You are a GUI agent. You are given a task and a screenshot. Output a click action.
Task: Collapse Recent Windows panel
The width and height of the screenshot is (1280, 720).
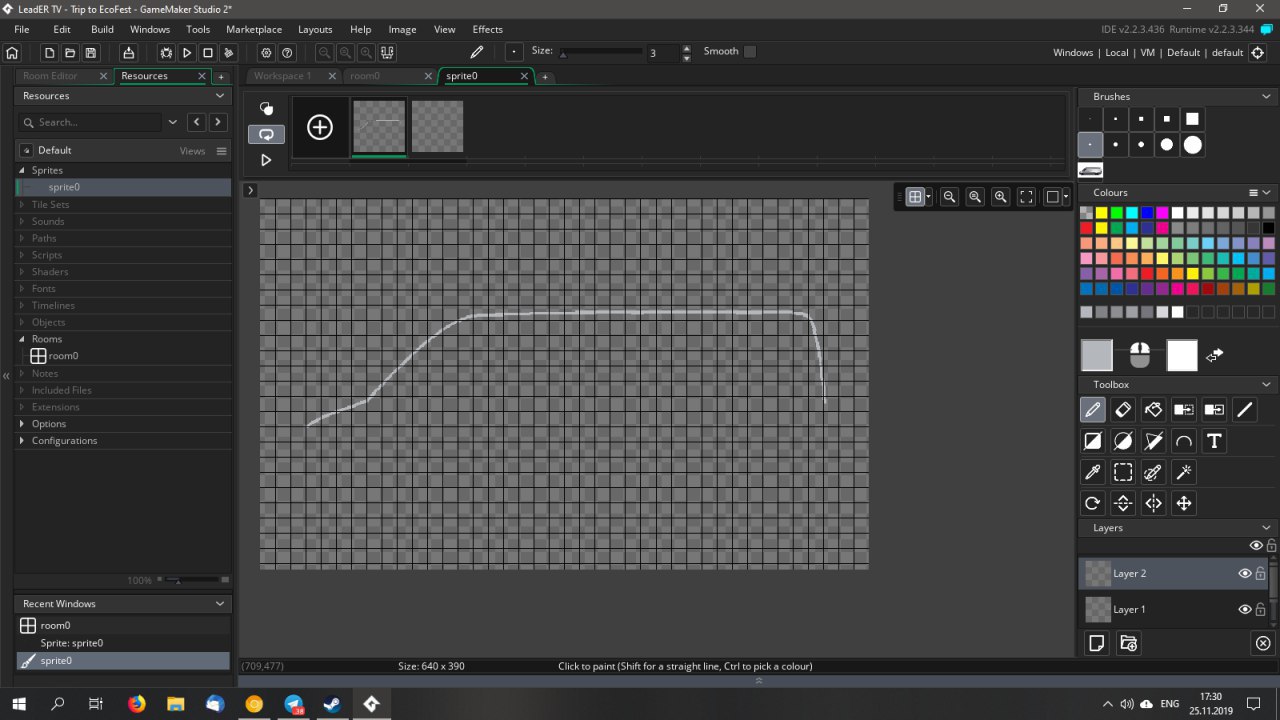click(220, 604)
